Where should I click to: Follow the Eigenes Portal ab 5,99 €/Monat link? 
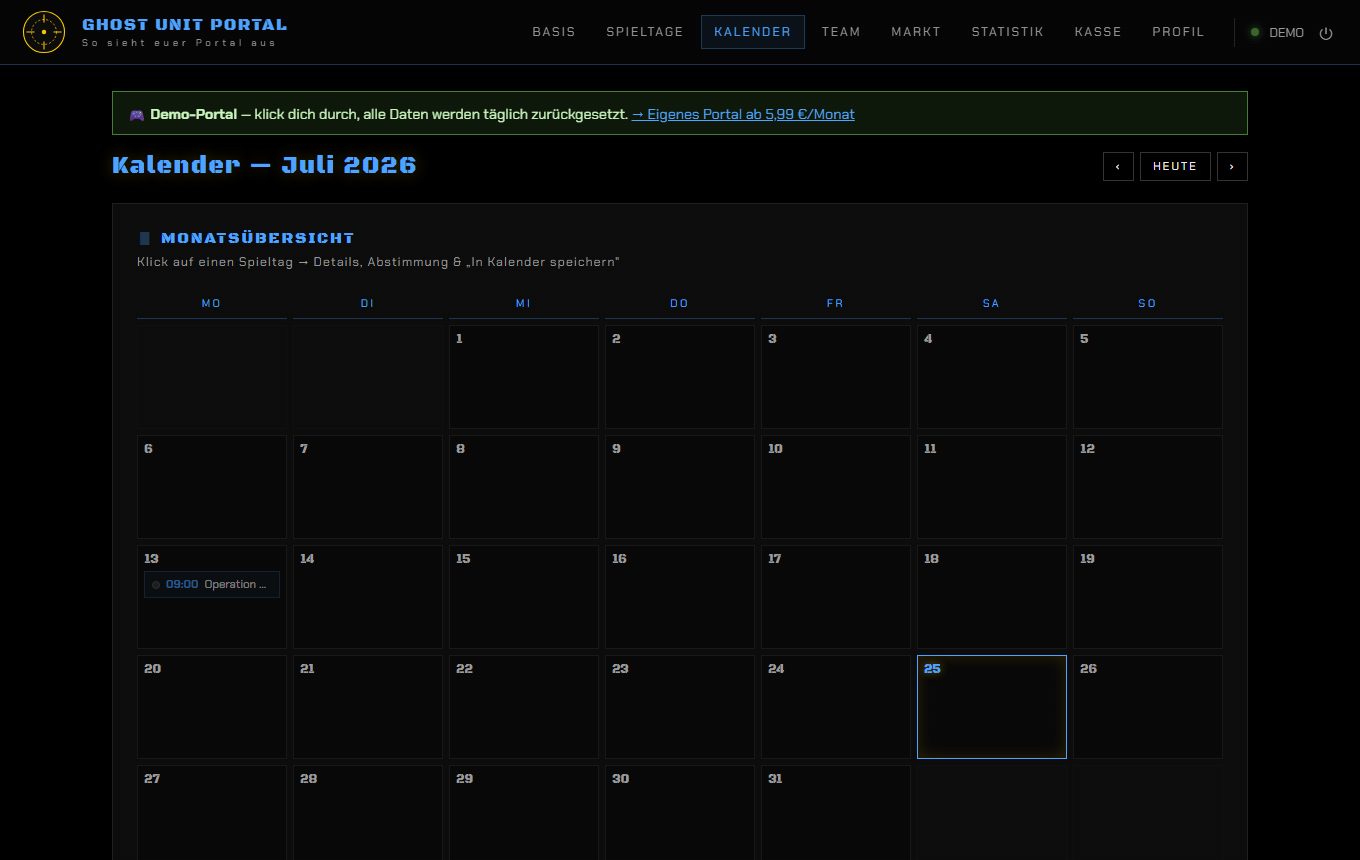(743, 114)
